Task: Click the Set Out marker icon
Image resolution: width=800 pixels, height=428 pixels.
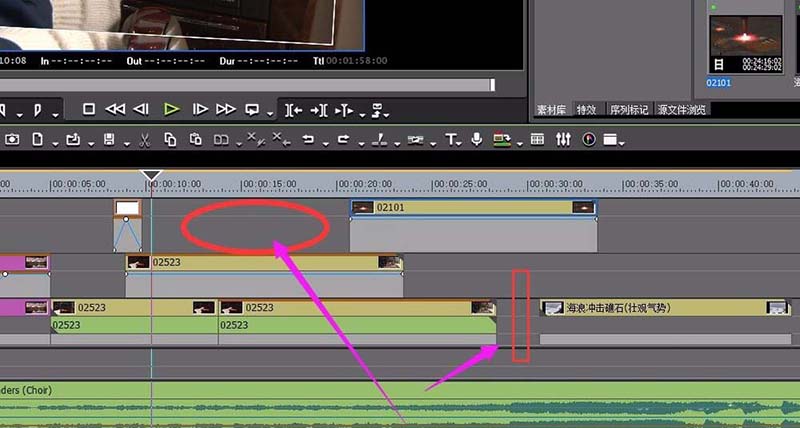Action: [38, 110]
